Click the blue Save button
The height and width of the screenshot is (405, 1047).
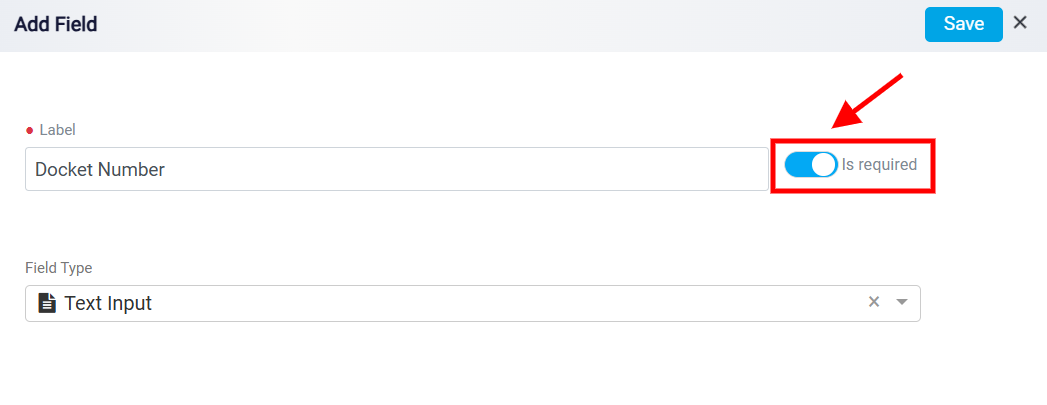(x=964, y=24)
